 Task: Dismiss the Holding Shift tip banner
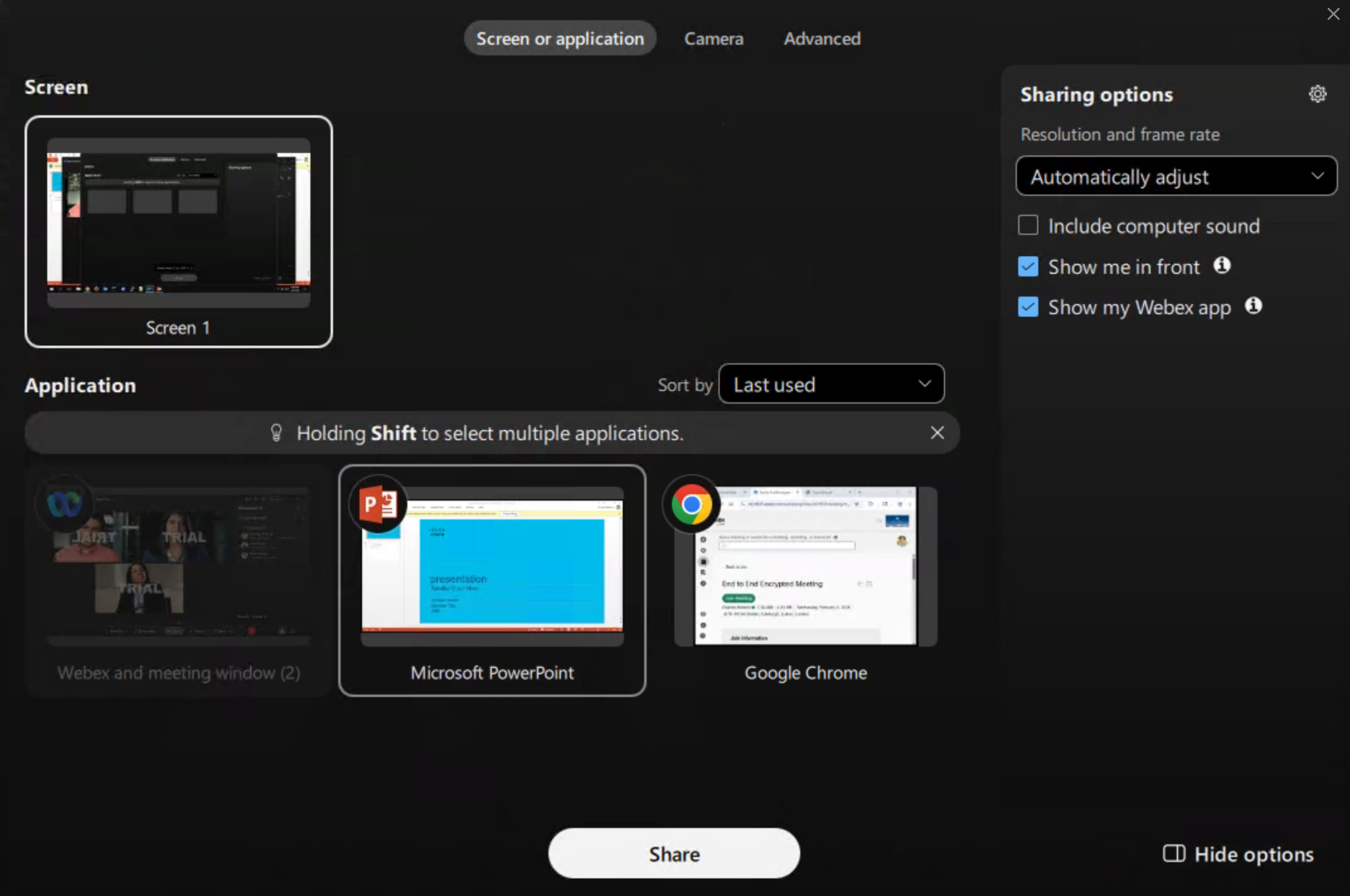(x=937, y=433)
